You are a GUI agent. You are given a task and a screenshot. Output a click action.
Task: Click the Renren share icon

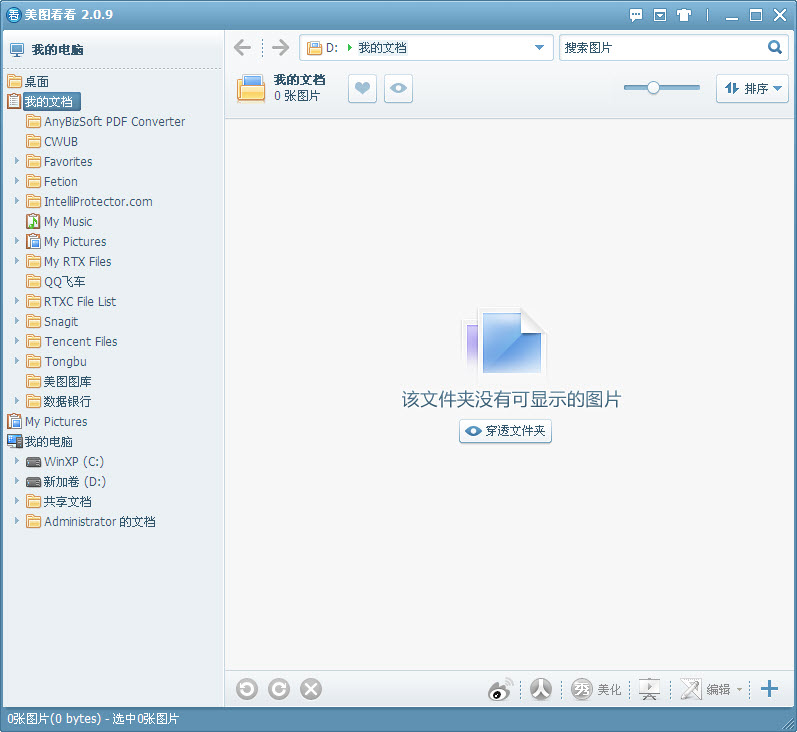pyautogui.click(x=541, y=689)
